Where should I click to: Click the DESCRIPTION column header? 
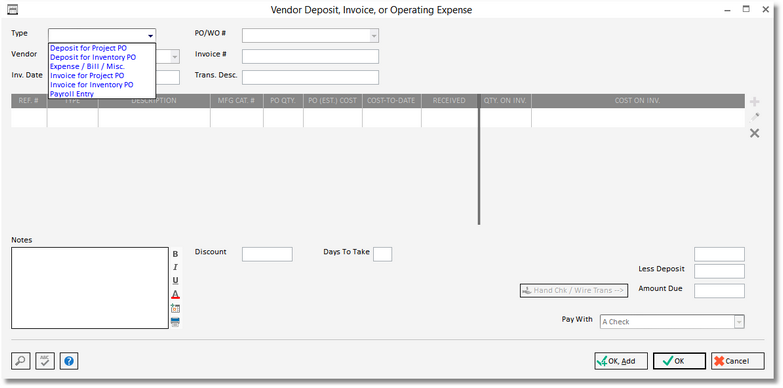[x=154, y=101]
